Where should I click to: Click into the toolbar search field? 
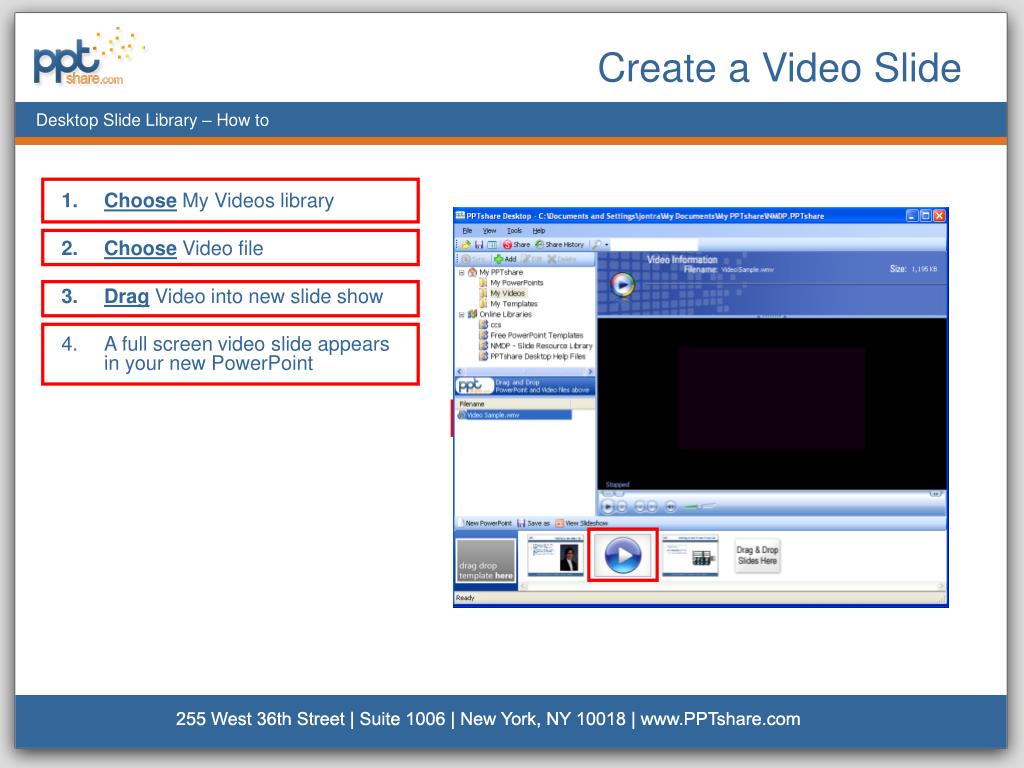point(655,244)
